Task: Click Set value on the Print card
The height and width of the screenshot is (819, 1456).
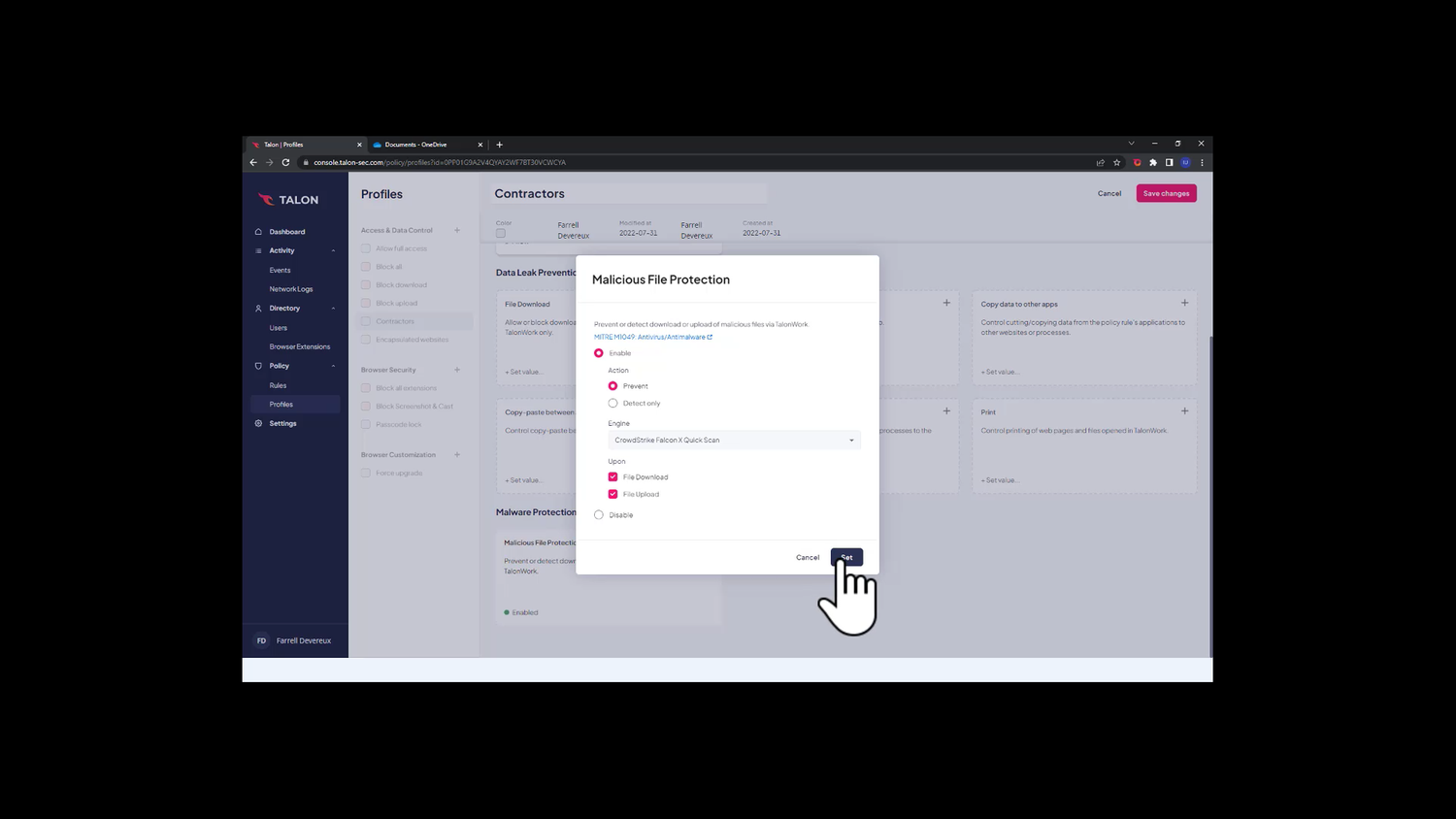Action: (1000, 479)
